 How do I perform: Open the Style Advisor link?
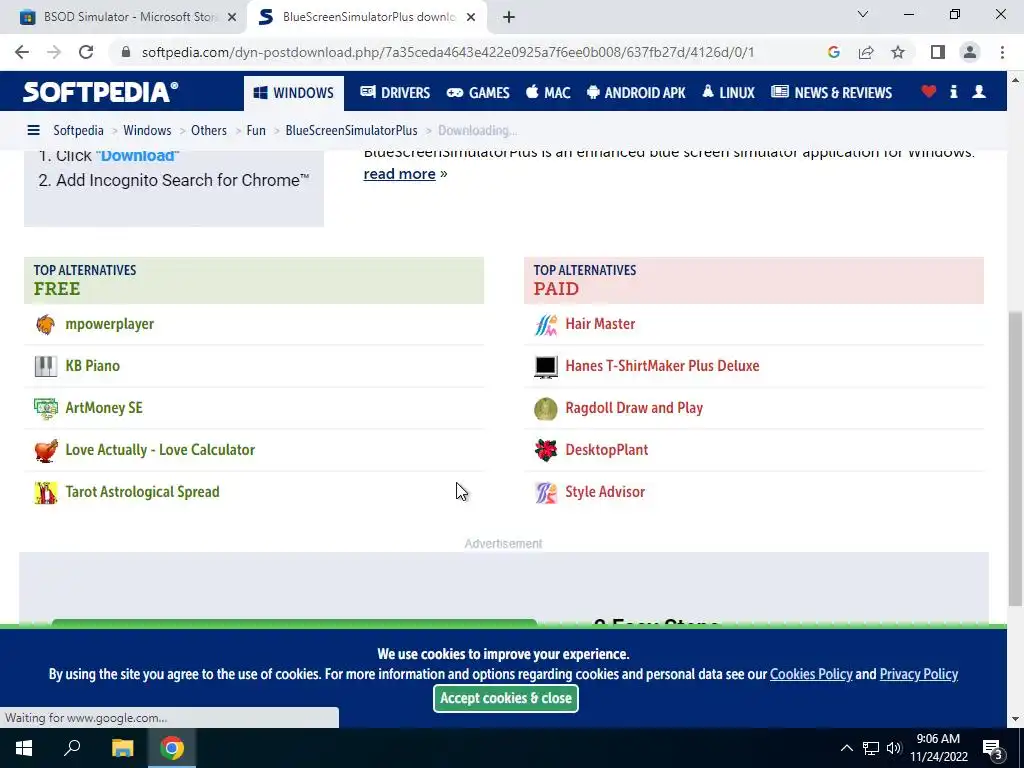click(x=605, y=492)
